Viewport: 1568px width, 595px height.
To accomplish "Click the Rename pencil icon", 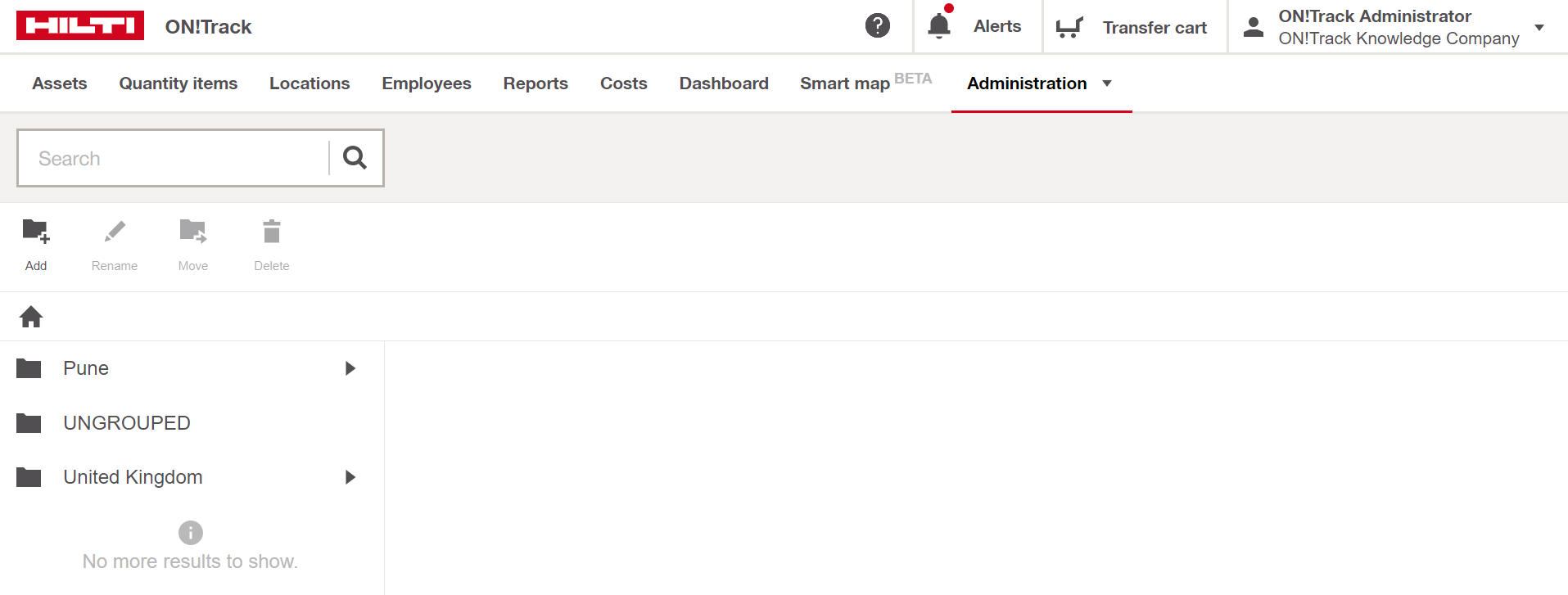I will [x=115, y=232].
